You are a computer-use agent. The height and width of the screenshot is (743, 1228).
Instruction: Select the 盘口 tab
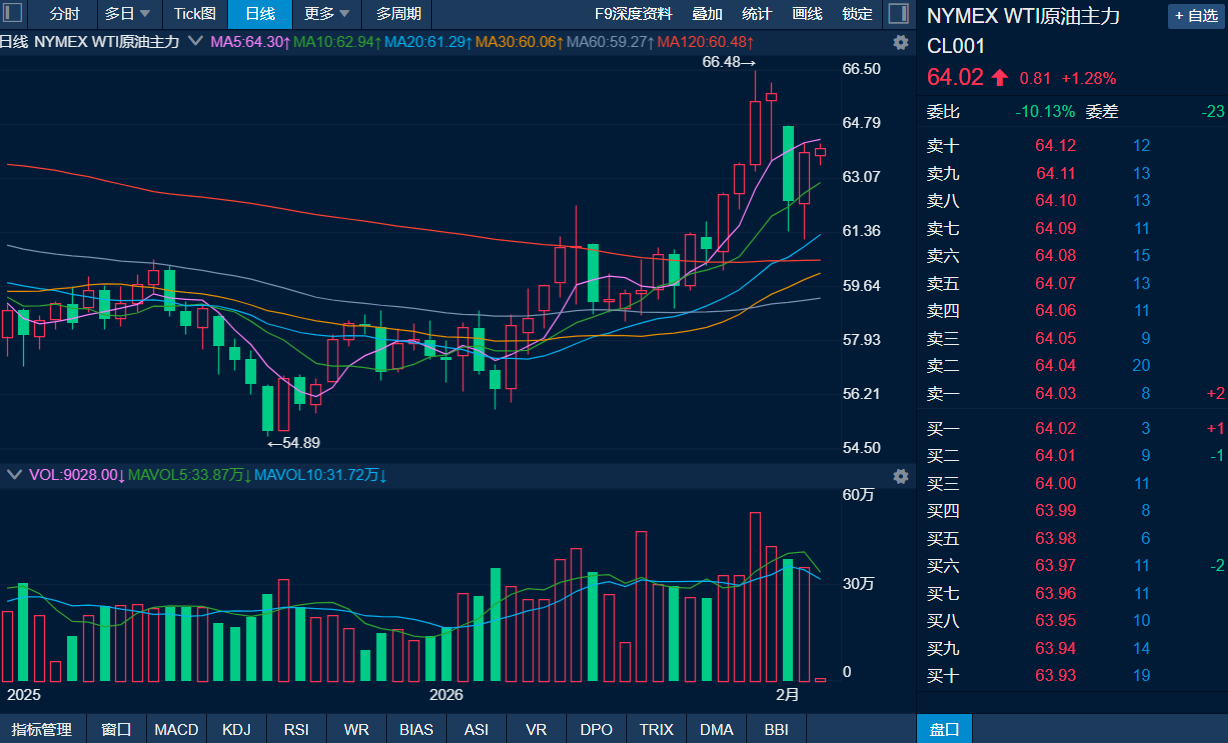pos(944,729)
